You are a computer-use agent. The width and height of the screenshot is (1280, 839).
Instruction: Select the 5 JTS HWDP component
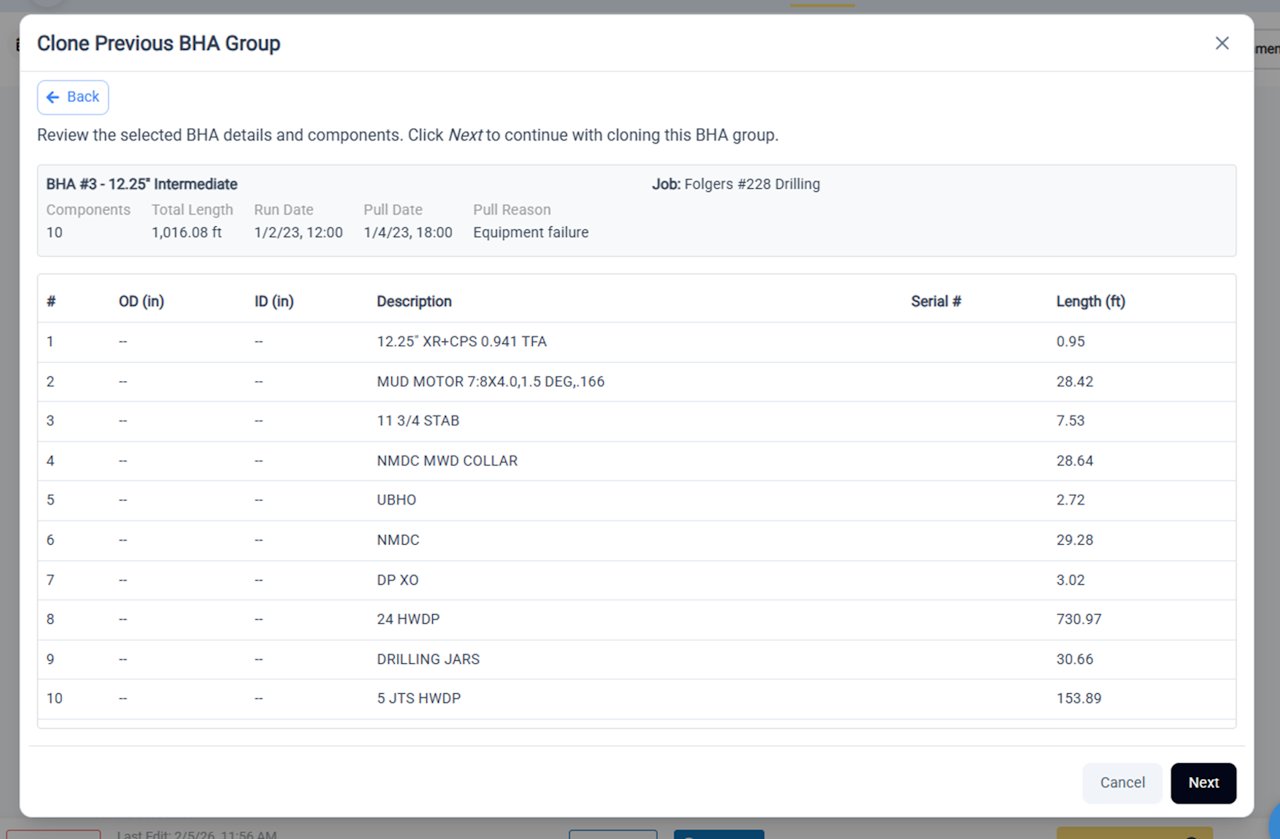click(x=637, y=699)
